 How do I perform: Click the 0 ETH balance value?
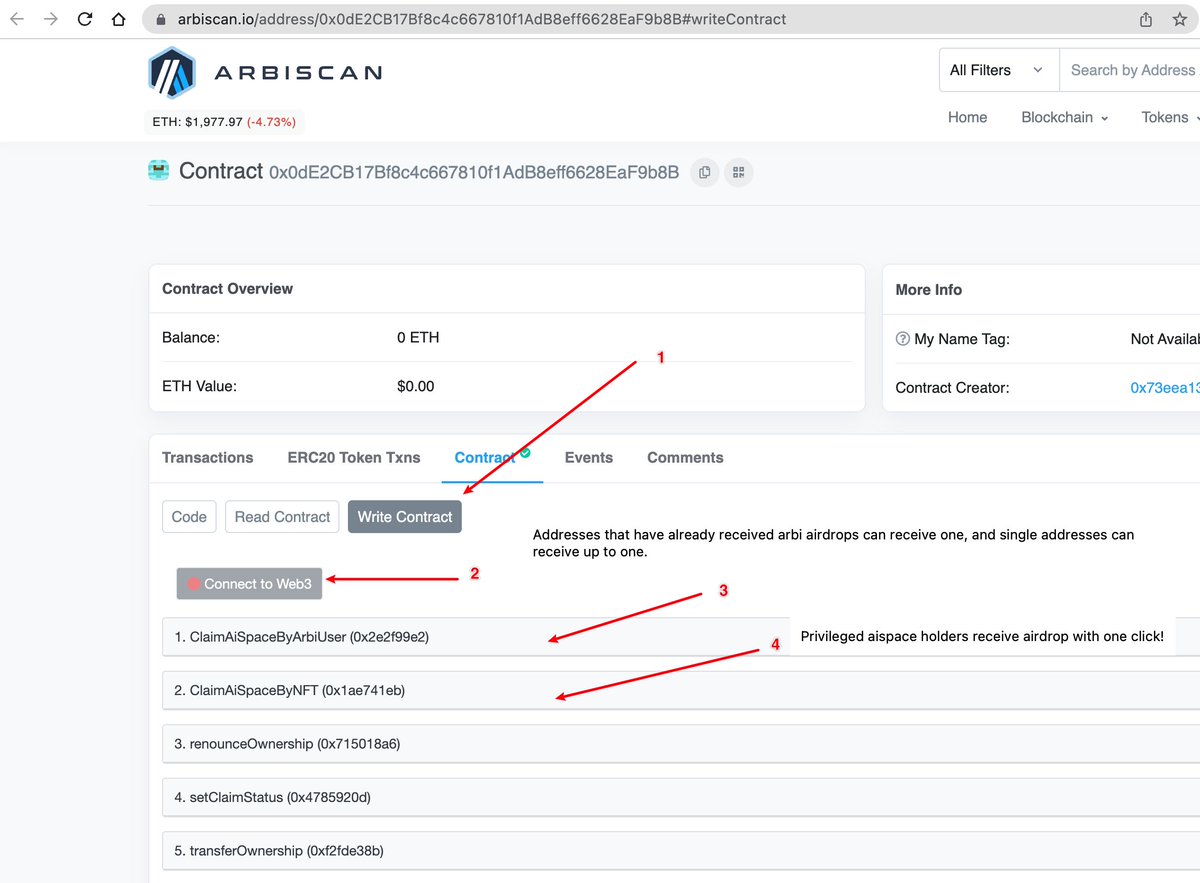(418, 338)
